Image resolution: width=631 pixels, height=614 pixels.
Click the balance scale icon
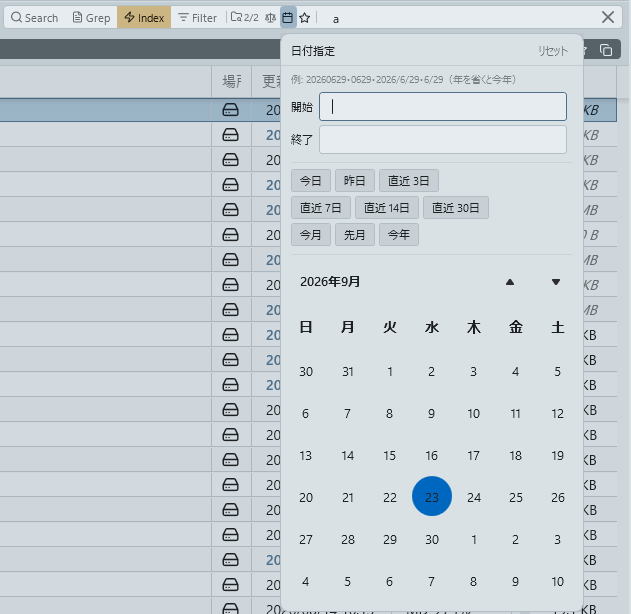click(x=270, y=18)
